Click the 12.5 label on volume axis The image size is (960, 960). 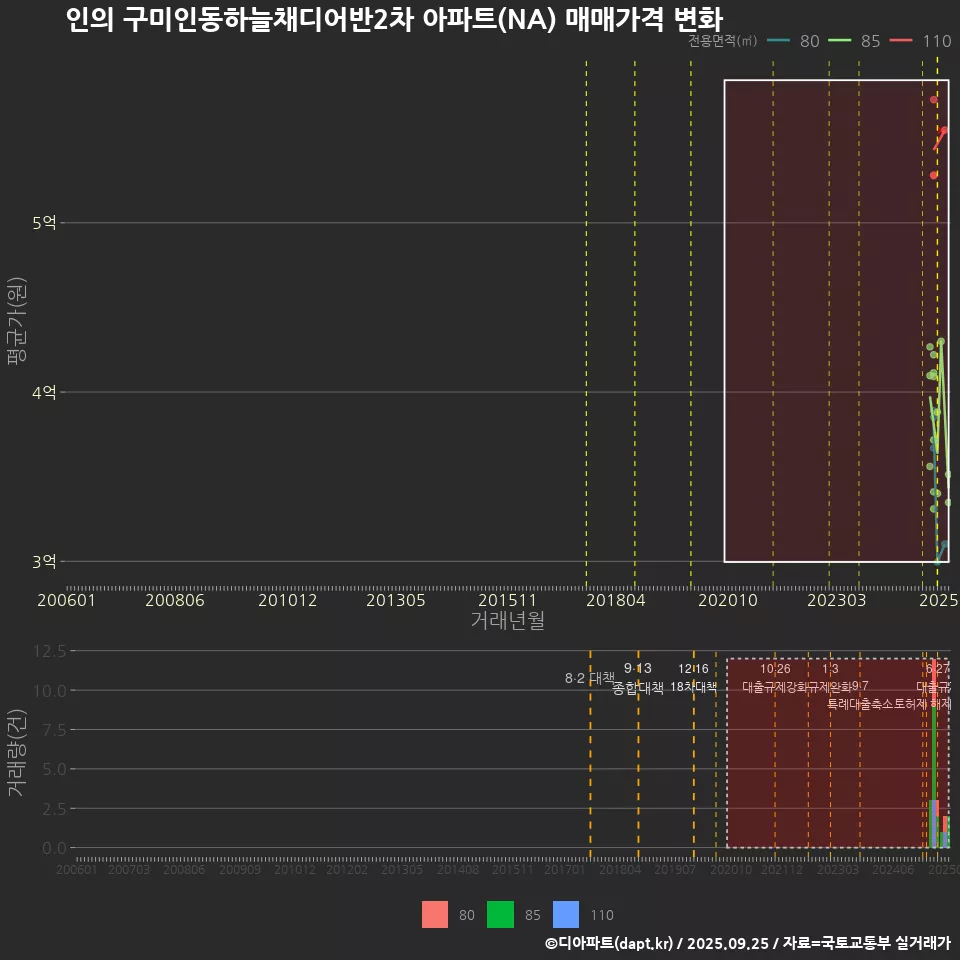pyautogui.click(x=49, y=651)
